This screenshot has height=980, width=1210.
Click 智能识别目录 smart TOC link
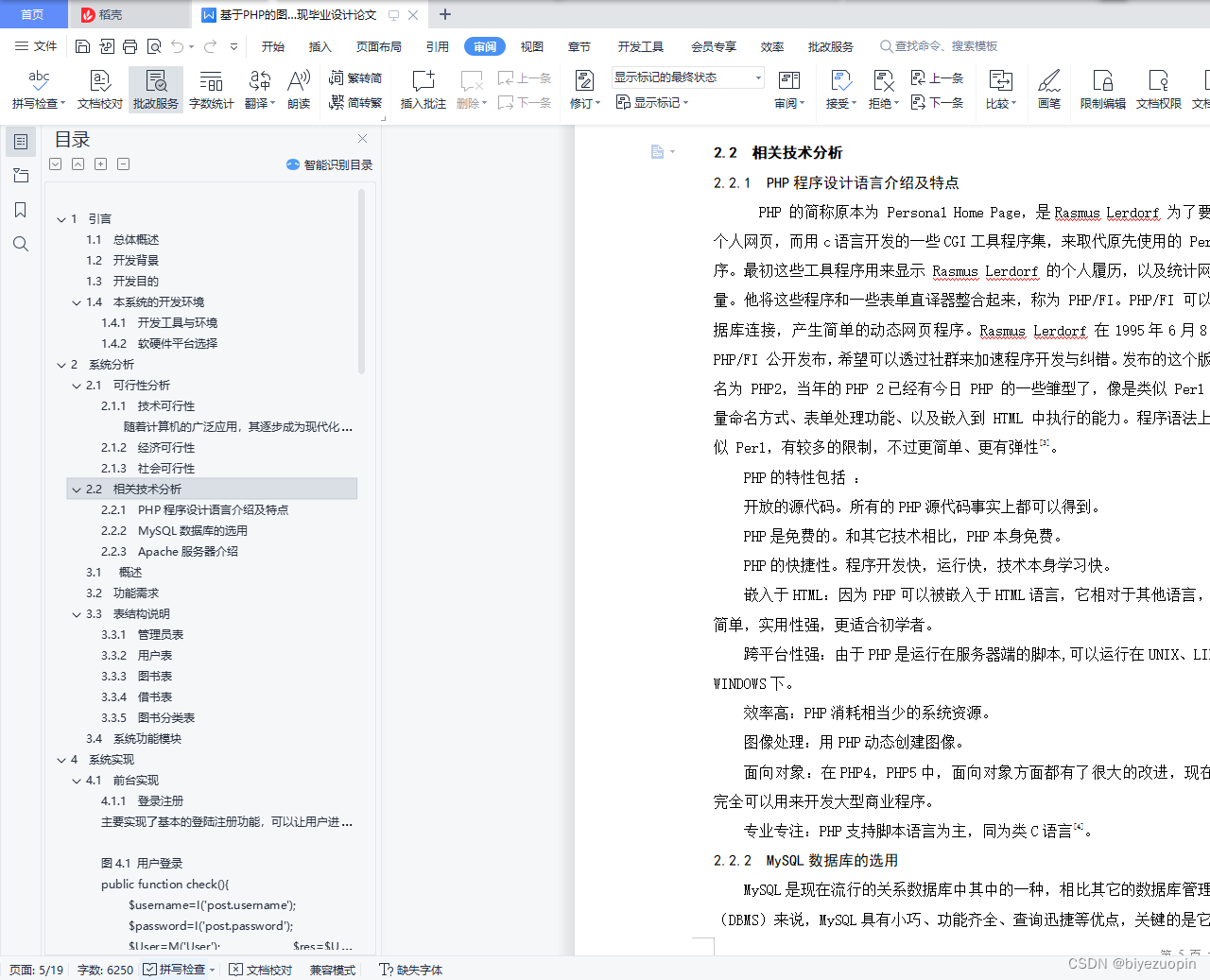click(330, 164)
